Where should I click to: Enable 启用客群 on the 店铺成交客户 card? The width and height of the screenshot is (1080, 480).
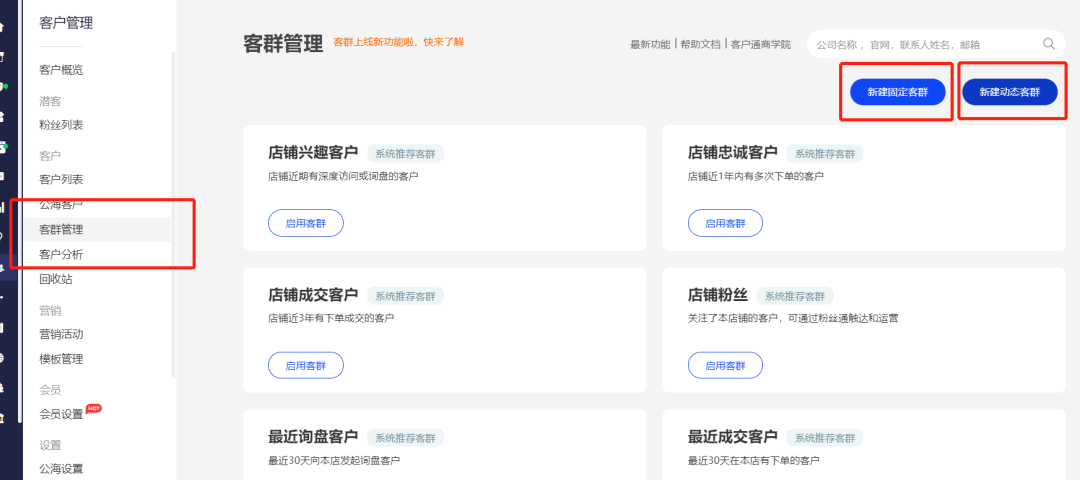(305, 366)
